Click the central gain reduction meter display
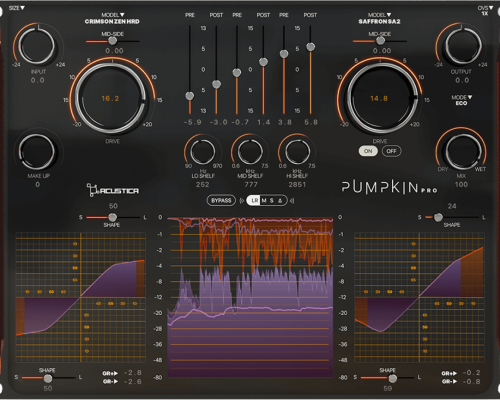The height and width of the screenshot is (400, 500). pyautogui.click(x=250, y=297)
